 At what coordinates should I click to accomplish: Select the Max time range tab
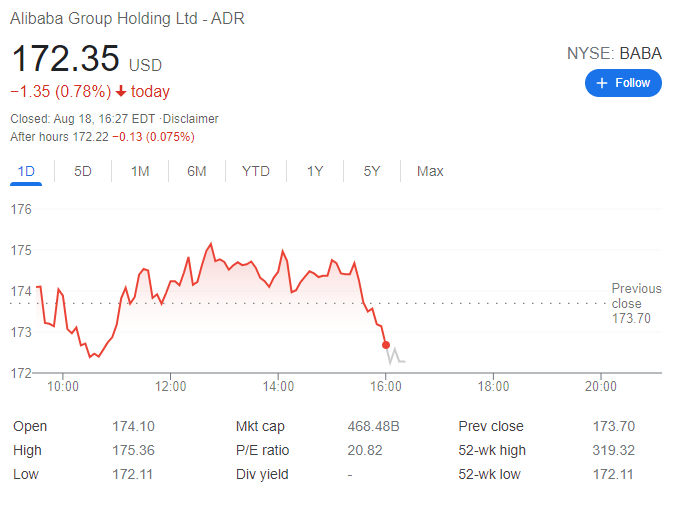pos(430,171)
